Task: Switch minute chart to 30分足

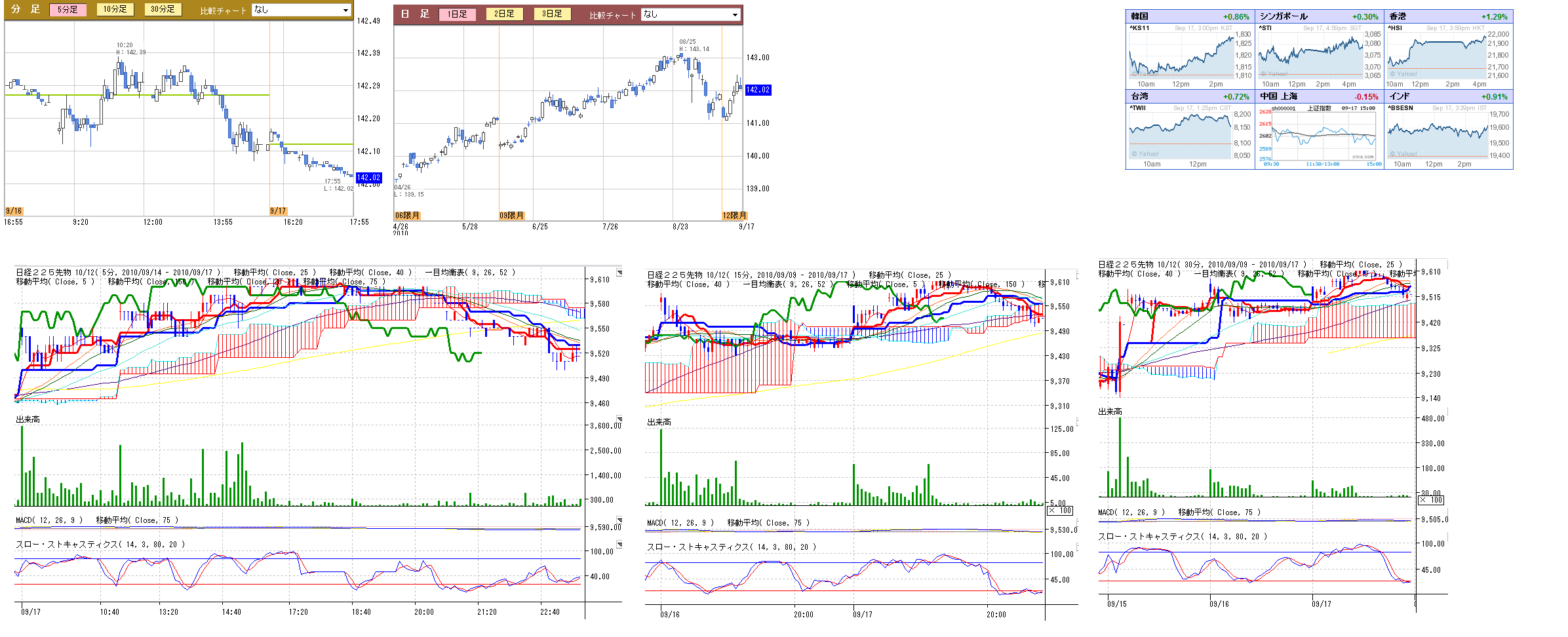Action: [163, 9]
